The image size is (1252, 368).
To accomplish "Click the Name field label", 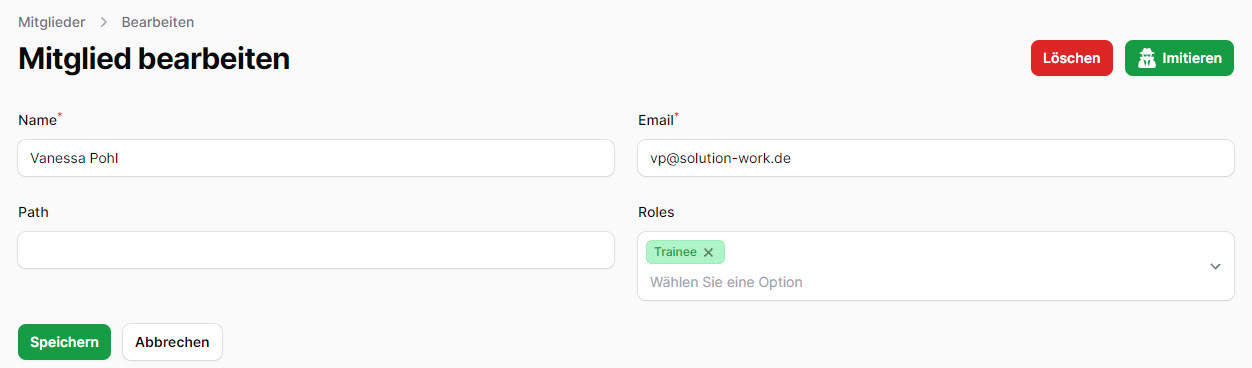I will [37, 120].
